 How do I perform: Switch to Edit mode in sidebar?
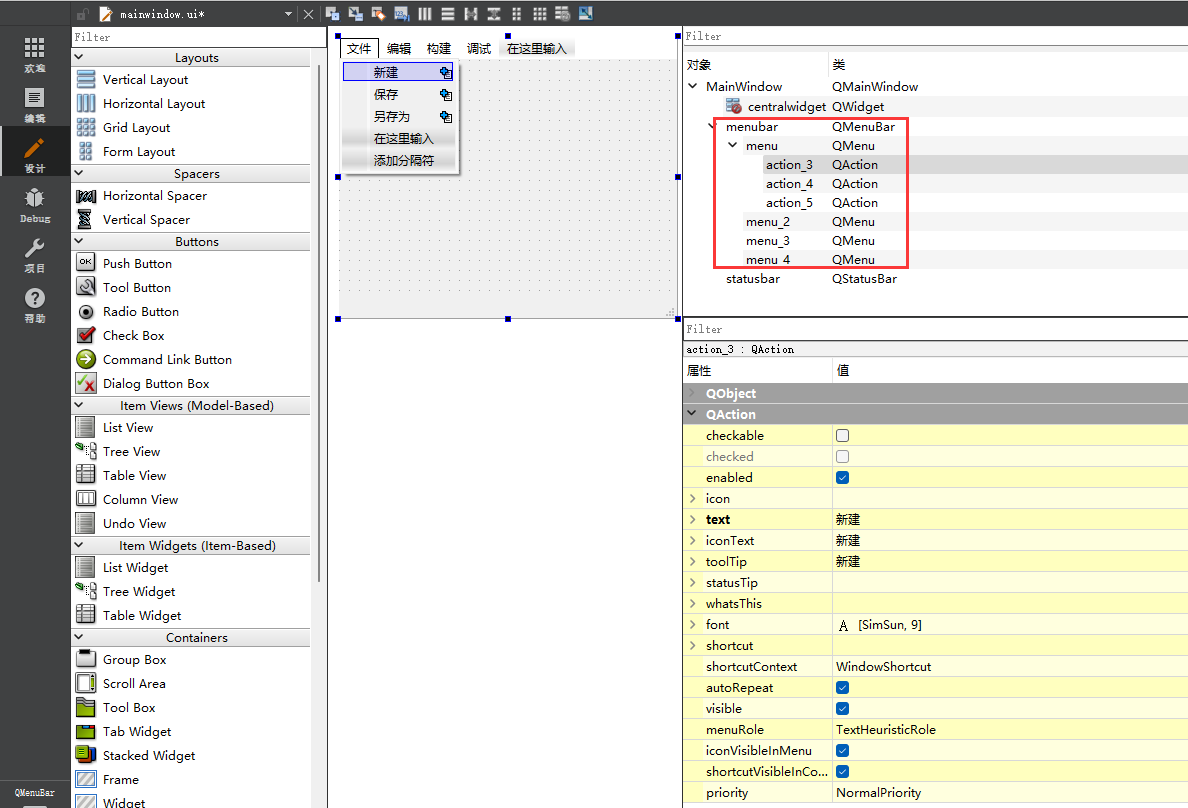(34, 105)
